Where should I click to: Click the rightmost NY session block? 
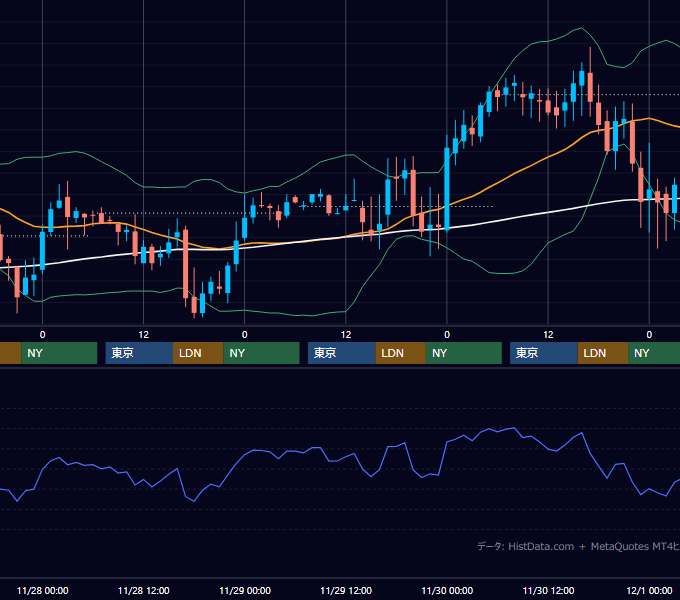pos(654,353)
